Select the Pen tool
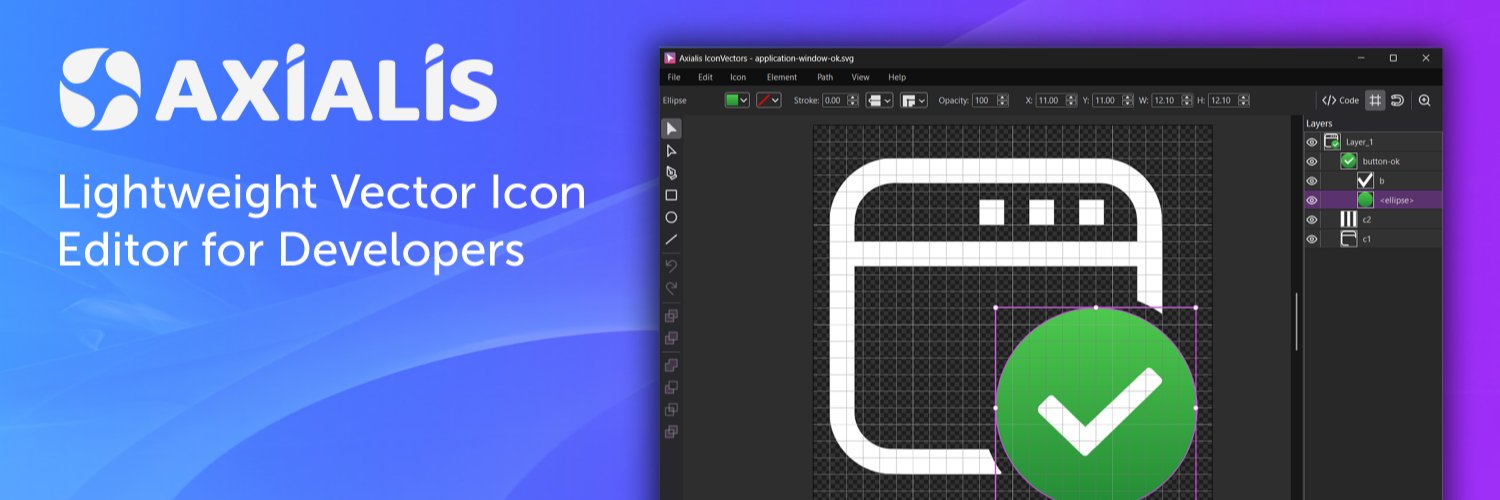Image resolution: width=1500 pixels, height=500 pixels. click(x=672, y=173)
